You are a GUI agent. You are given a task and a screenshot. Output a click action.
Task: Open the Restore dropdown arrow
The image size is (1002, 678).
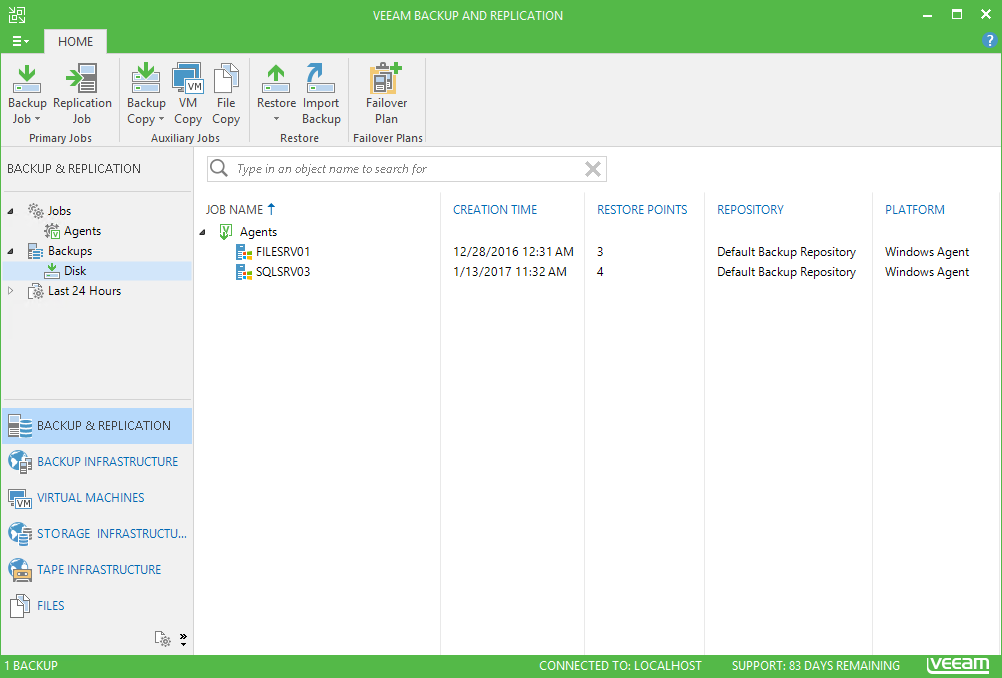276,119
